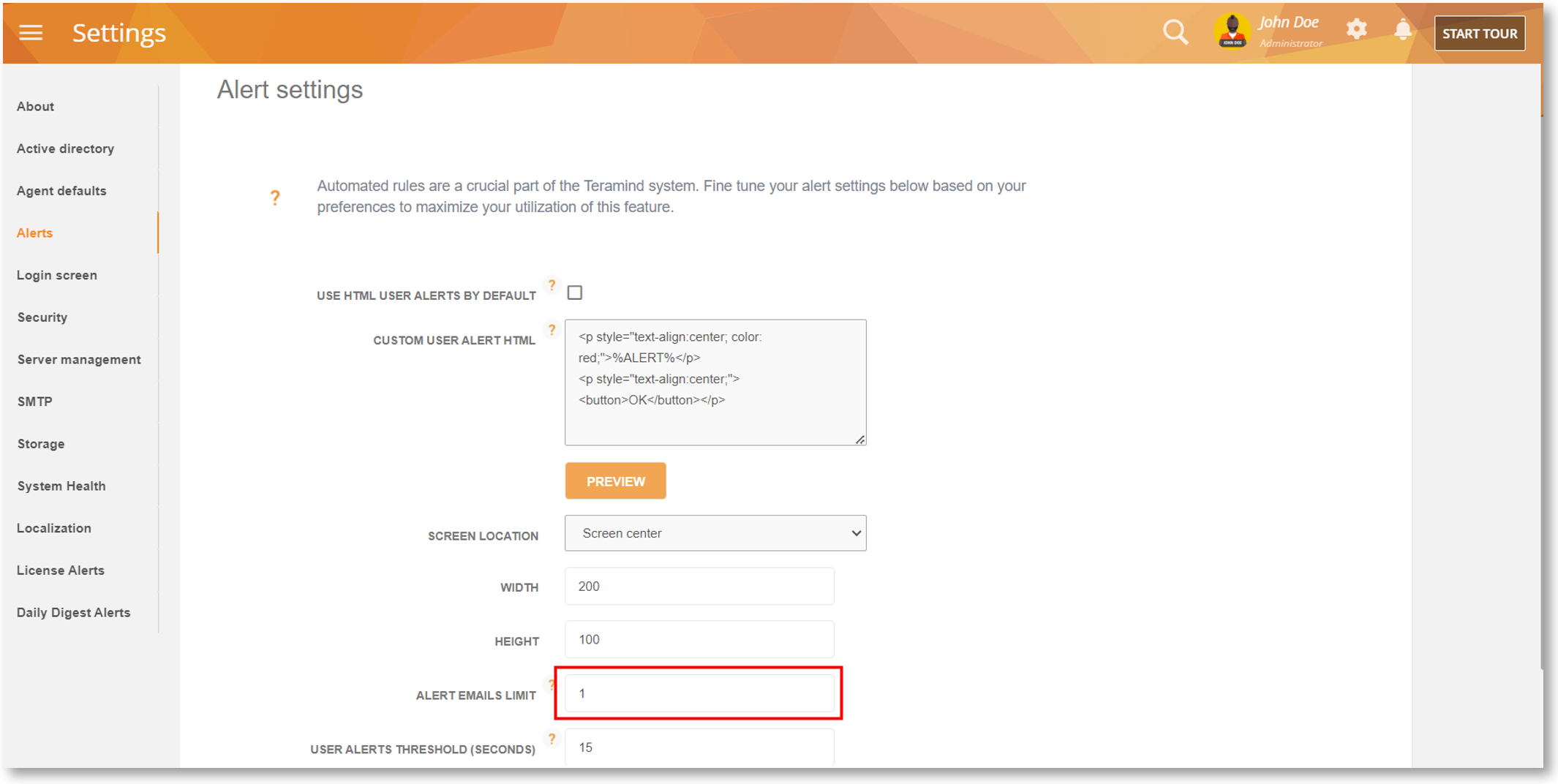This screenshot has width=1558, height=784.
Task: Open Daily Digest Alerts settings
Action: tap(73, 613)
